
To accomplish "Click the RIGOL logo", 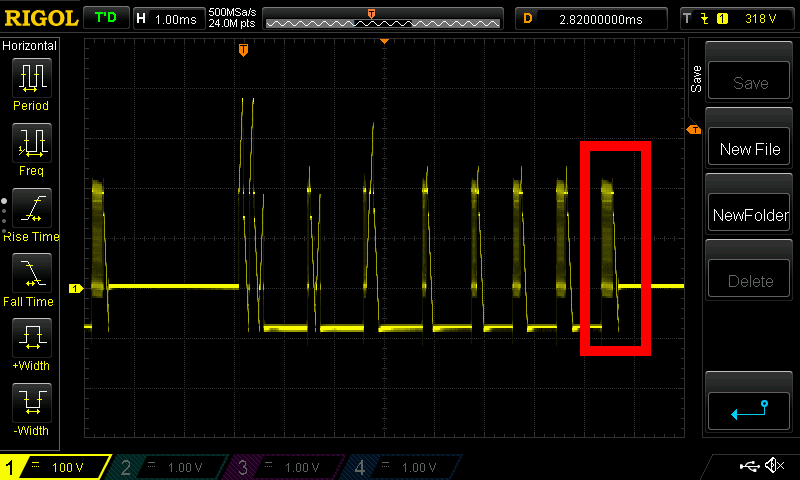I will pyautogui.click(x=41, y=19).
